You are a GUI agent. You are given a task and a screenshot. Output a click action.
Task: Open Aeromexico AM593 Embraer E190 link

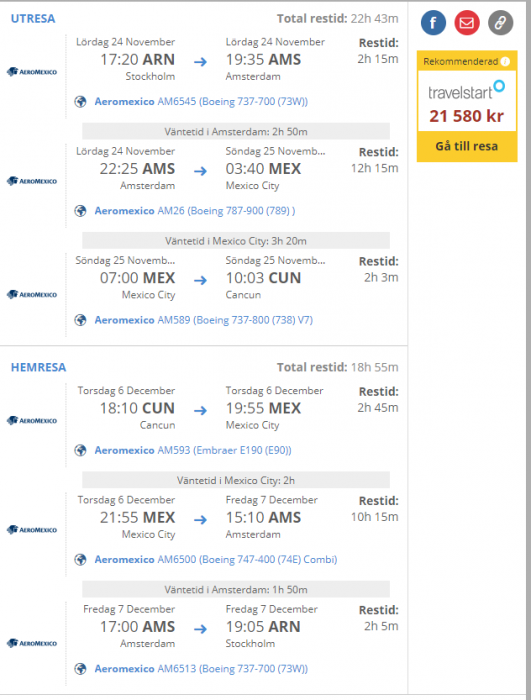(193, 450)
